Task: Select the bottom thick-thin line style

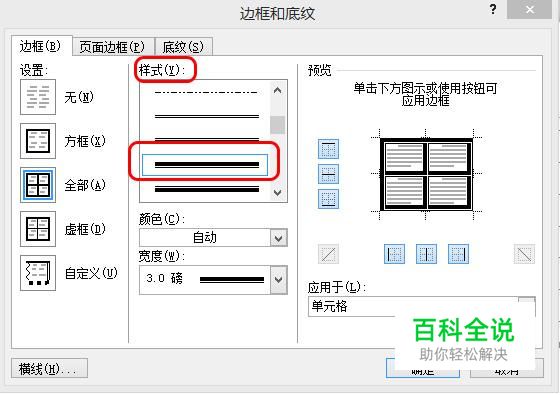Action: (x=206, y=189)
